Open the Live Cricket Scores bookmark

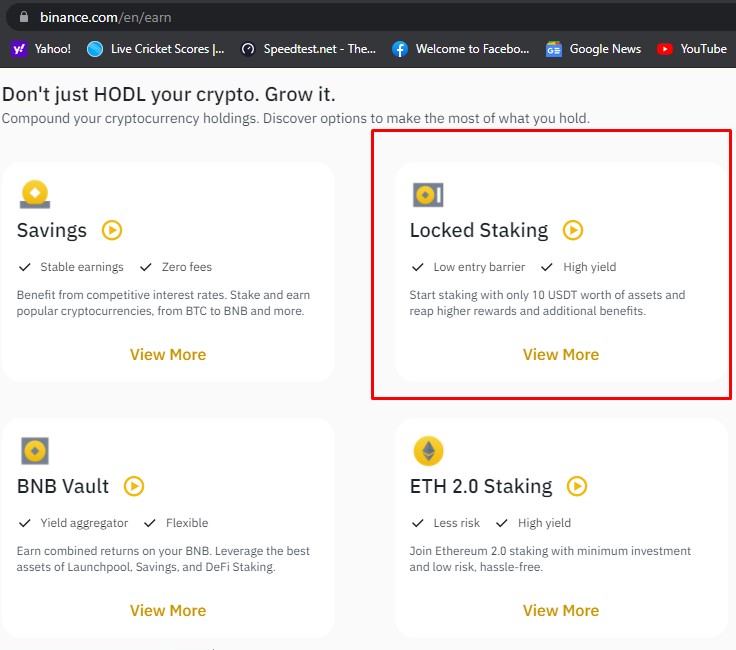156,49
